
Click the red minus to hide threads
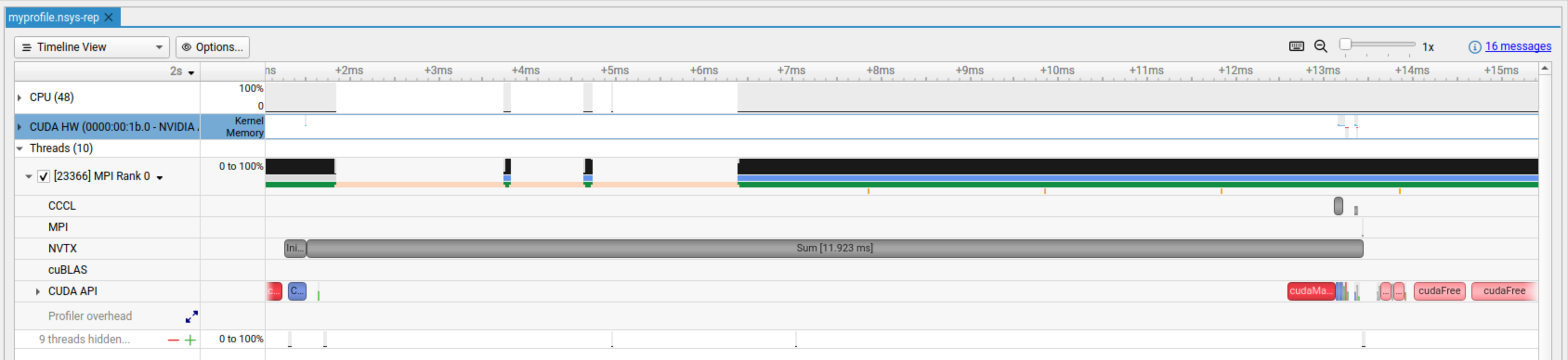click(174, 340)
